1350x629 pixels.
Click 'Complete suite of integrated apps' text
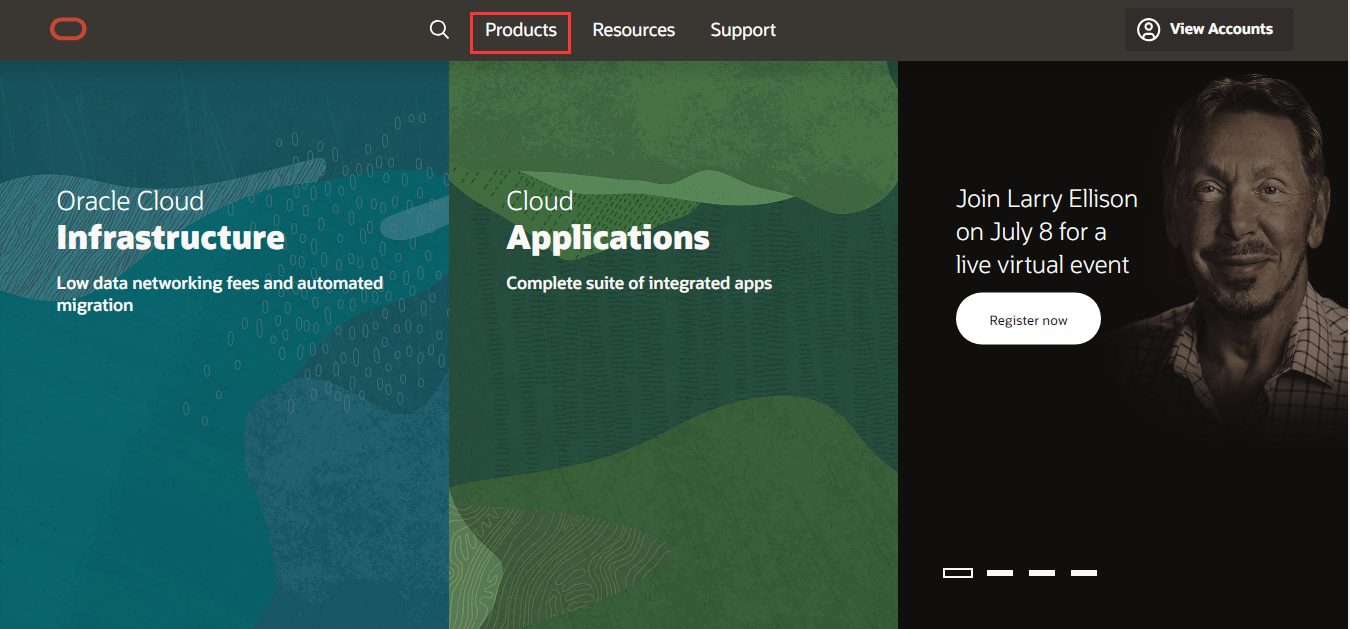[x=639, y=283]
